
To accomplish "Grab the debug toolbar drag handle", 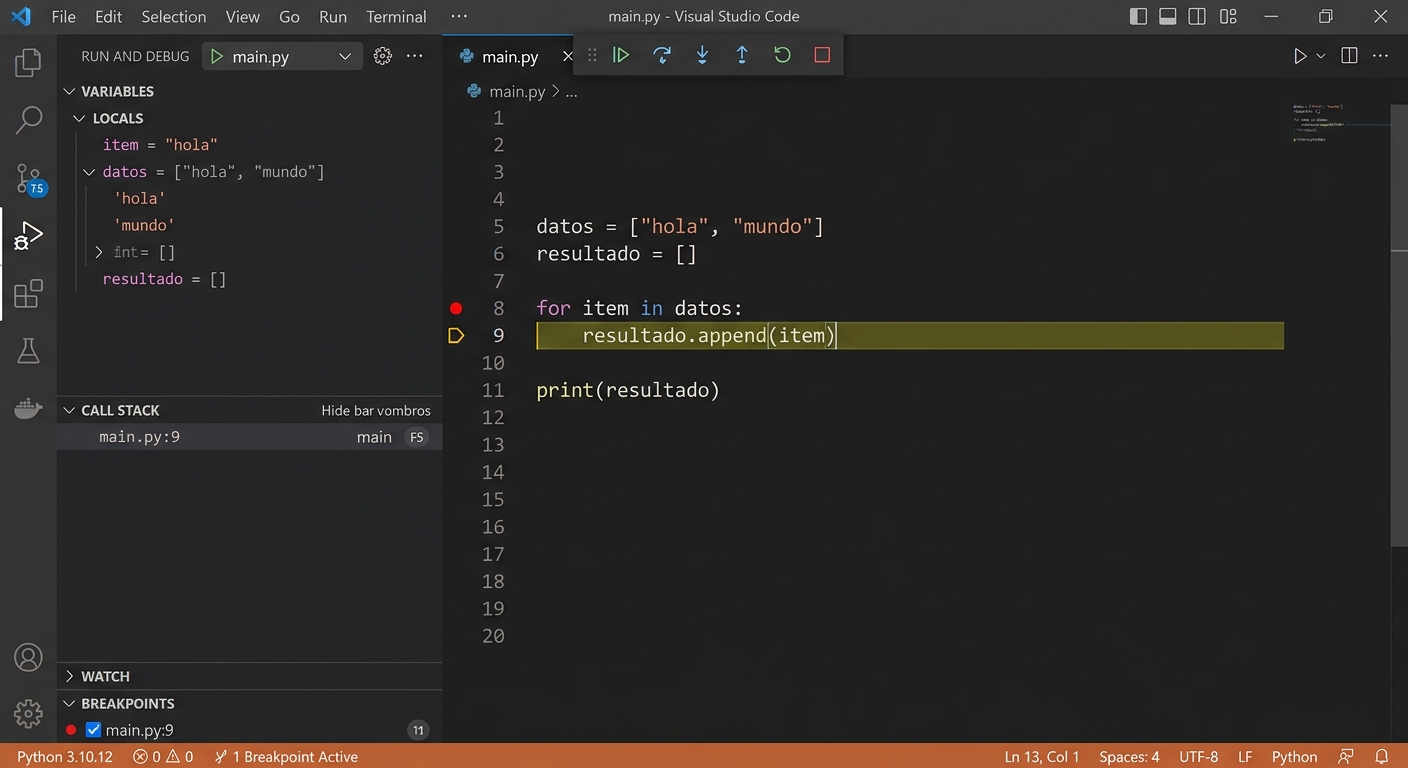I will pyautogui.click(x=592, y=55).
